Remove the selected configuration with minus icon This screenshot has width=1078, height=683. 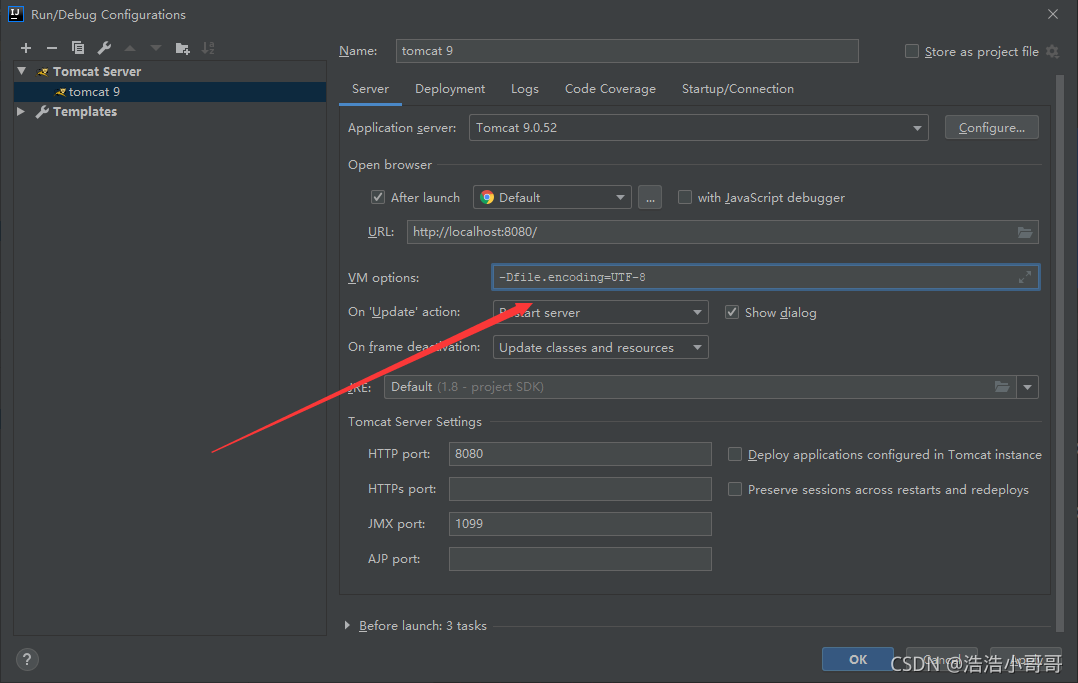point(52,47)
